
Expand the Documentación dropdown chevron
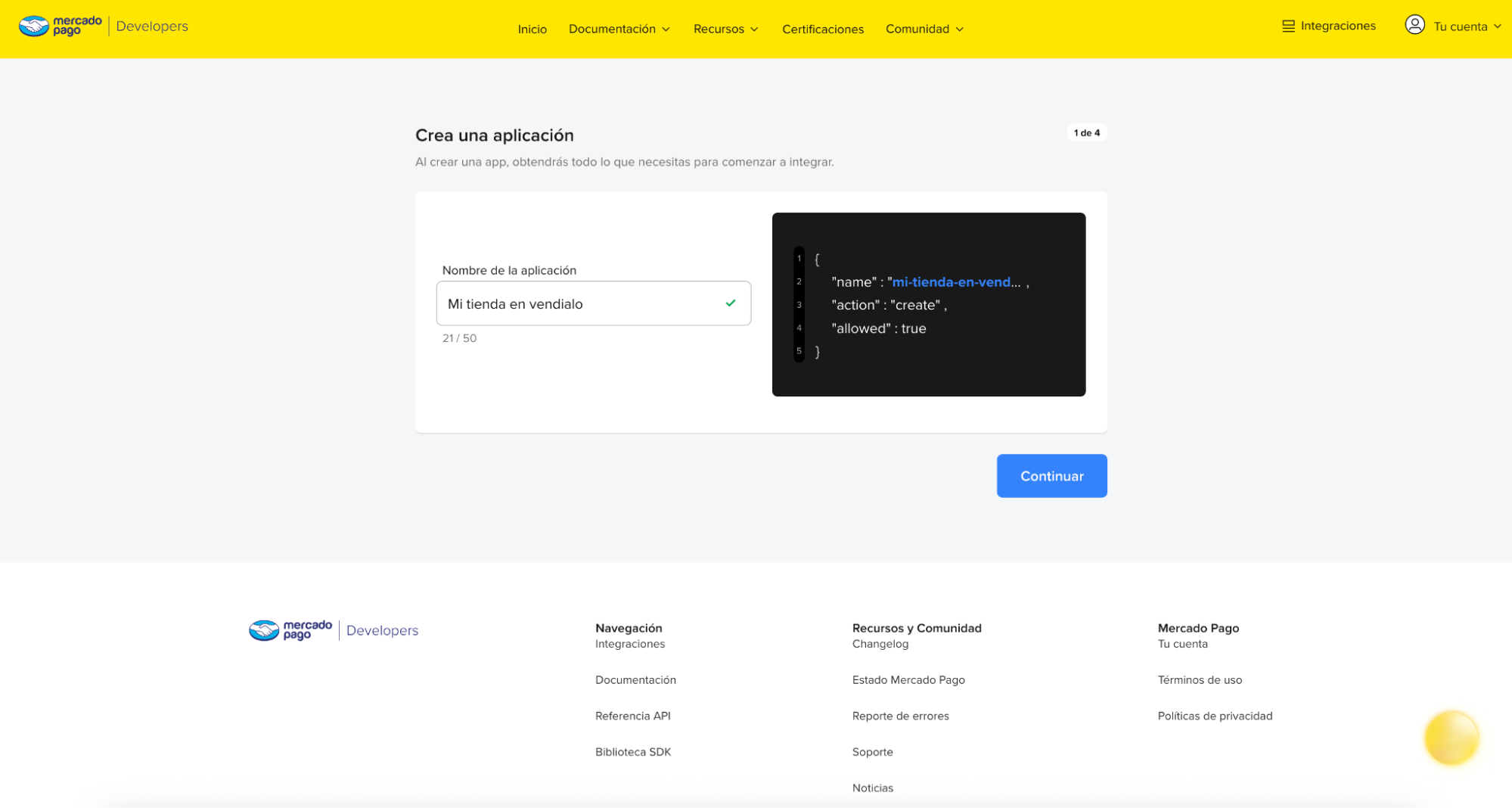[x=666, y=30]
